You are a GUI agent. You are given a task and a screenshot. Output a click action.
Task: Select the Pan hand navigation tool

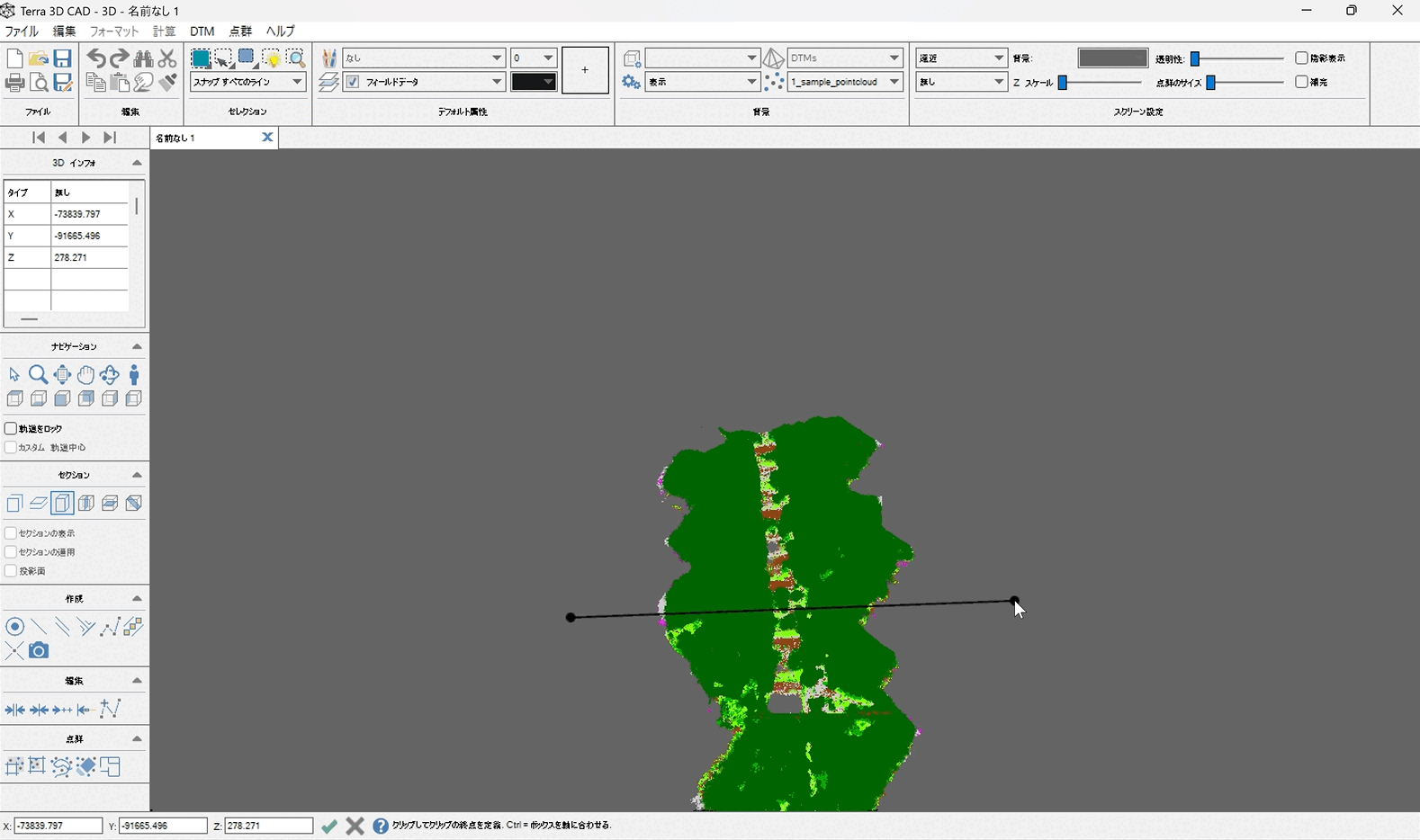85,374
